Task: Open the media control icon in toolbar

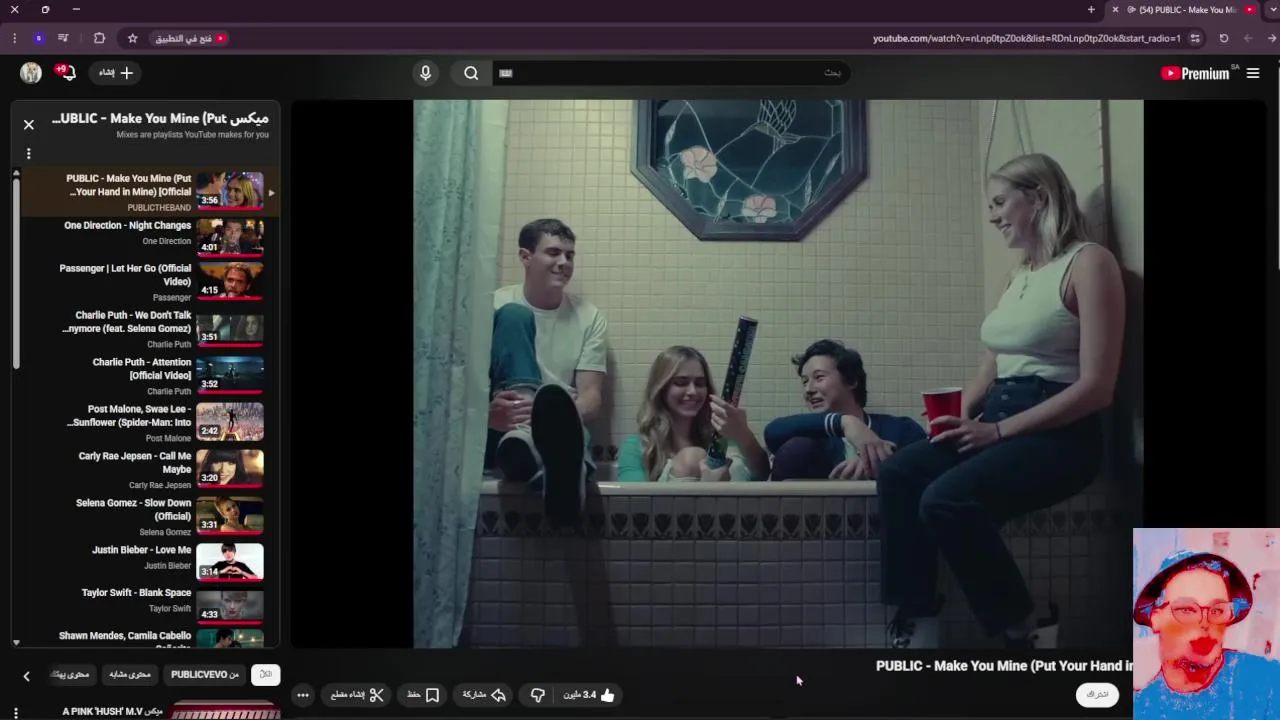Action: pyautogui.click(x=63, y=38)
